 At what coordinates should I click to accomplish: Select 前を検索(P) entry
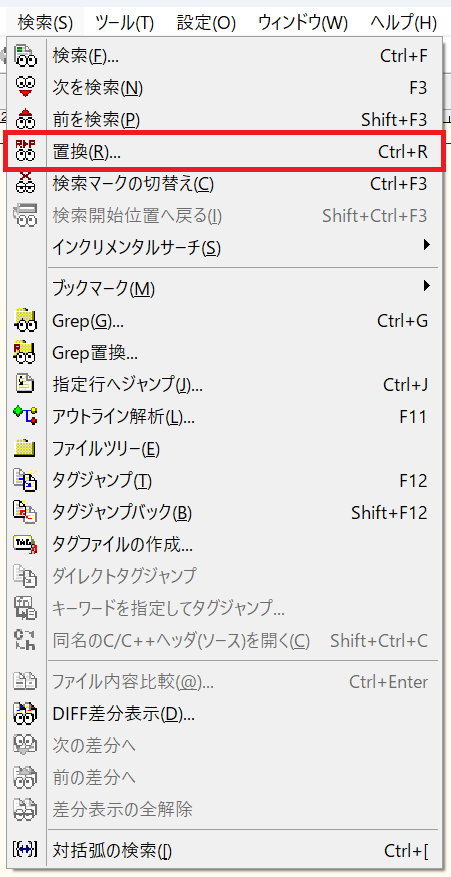point(226,120)
